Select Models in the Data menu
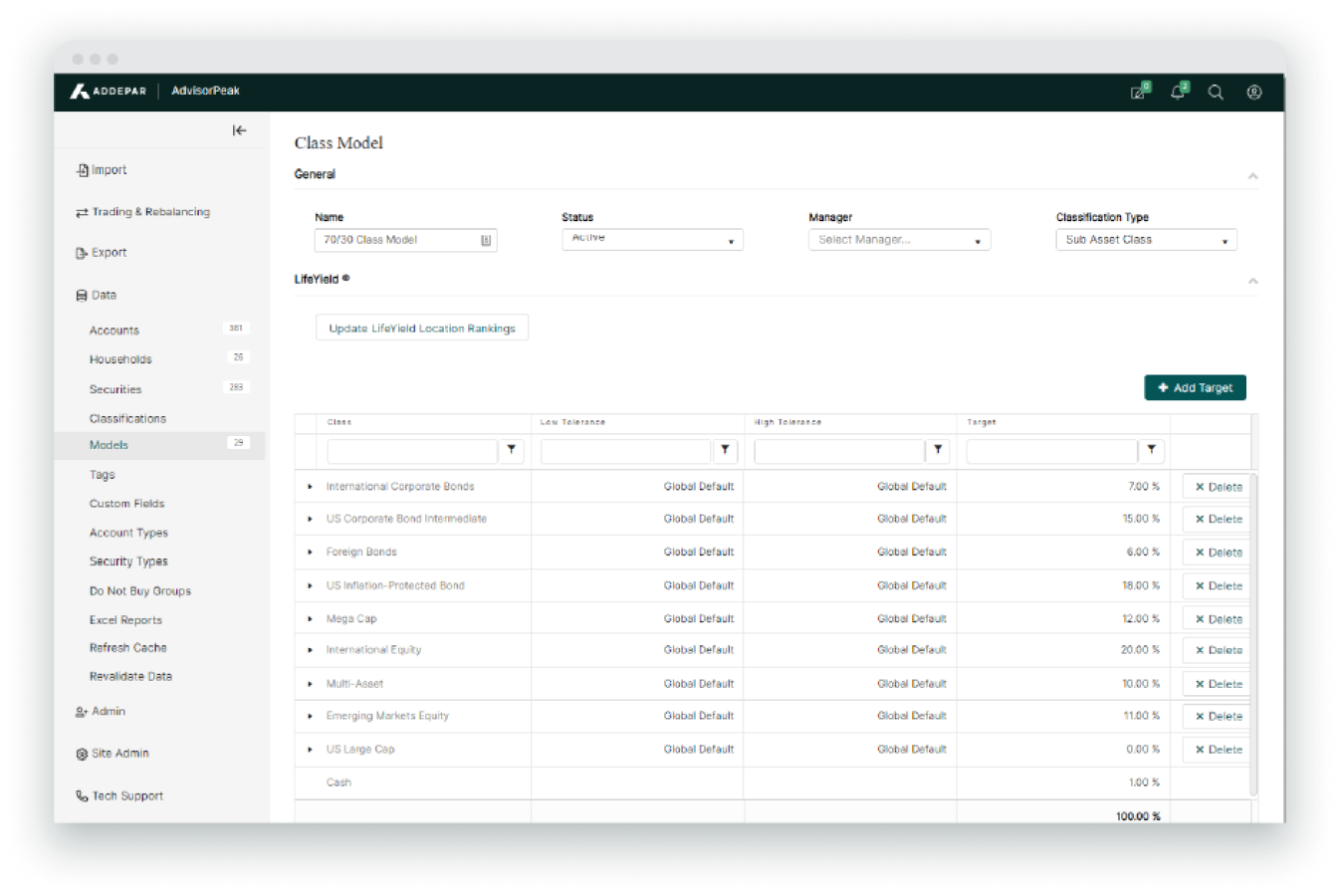 click(109, 445)
